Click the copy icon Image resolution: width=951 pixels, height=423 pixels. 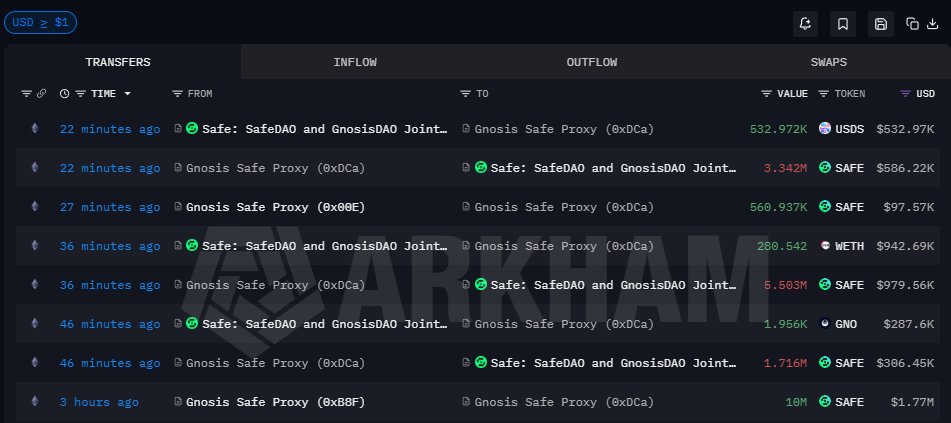coord(912,23)
